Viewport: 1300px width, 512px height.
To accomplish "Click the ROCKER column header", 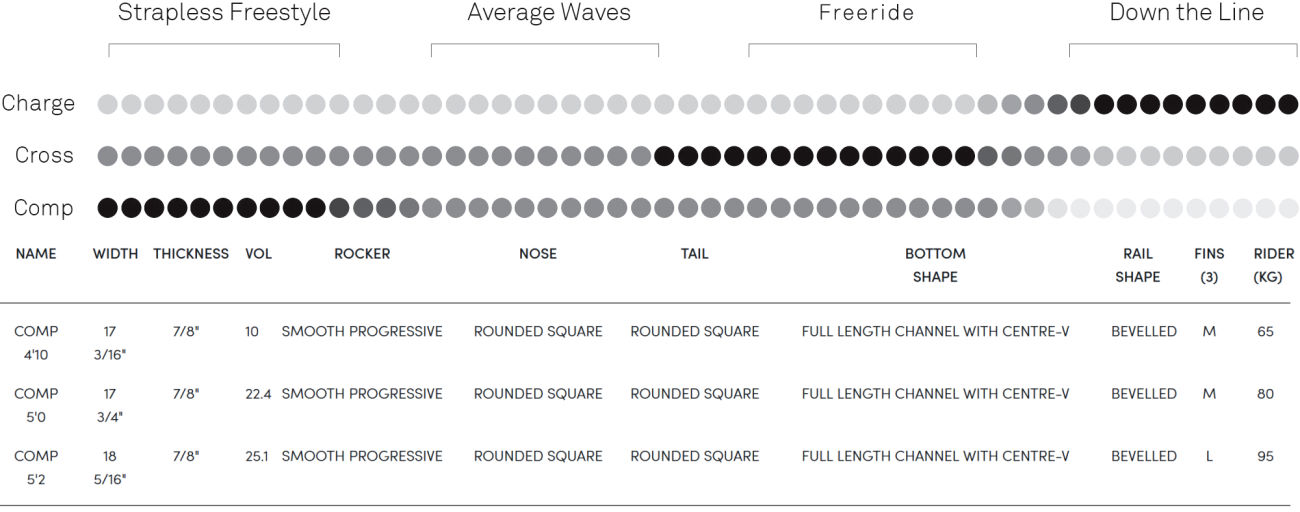I will 362,254.
